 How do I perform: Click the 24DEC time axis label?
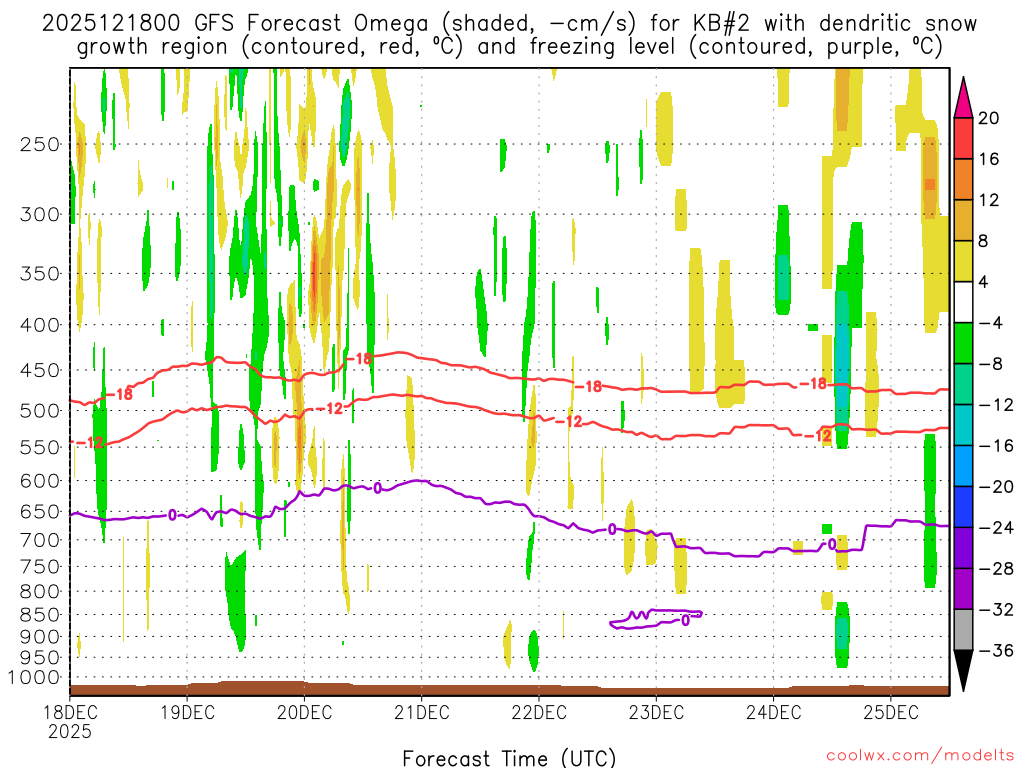pyautogui.click(x=773, y=712)
